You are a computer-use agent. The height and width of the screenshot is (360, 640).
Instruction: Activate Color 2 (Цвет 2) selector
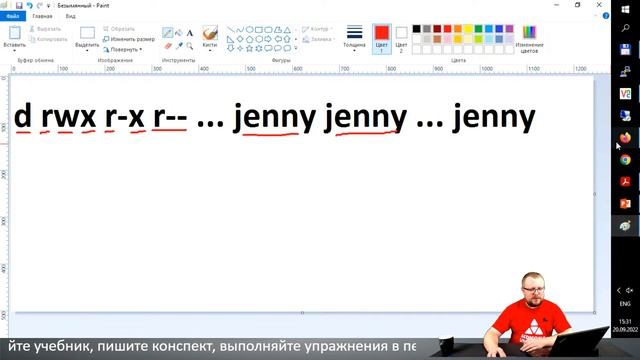click(401, 39)
